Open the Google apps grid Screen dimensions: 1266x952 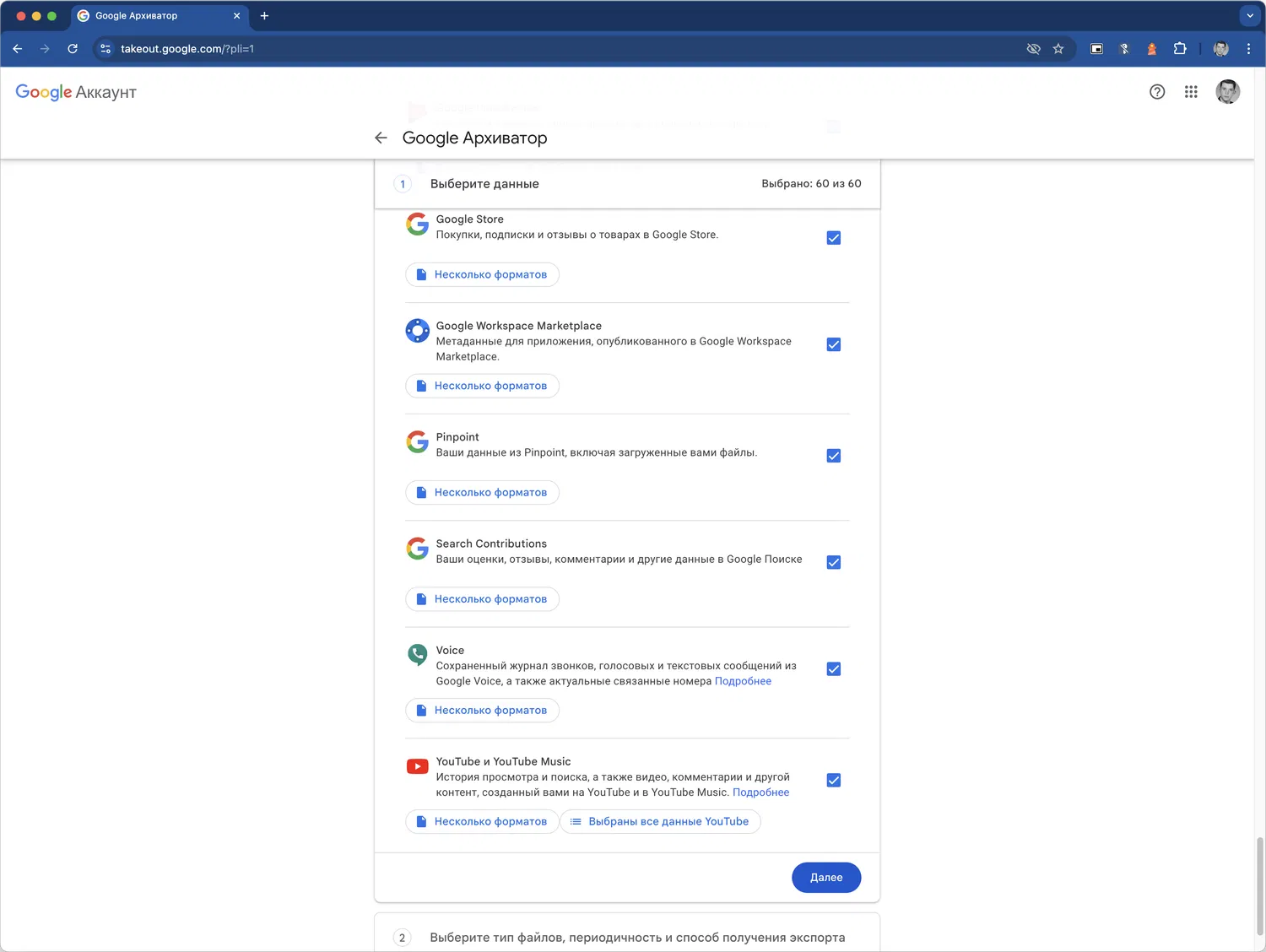pyautogui.click(x=1191, y=92)
